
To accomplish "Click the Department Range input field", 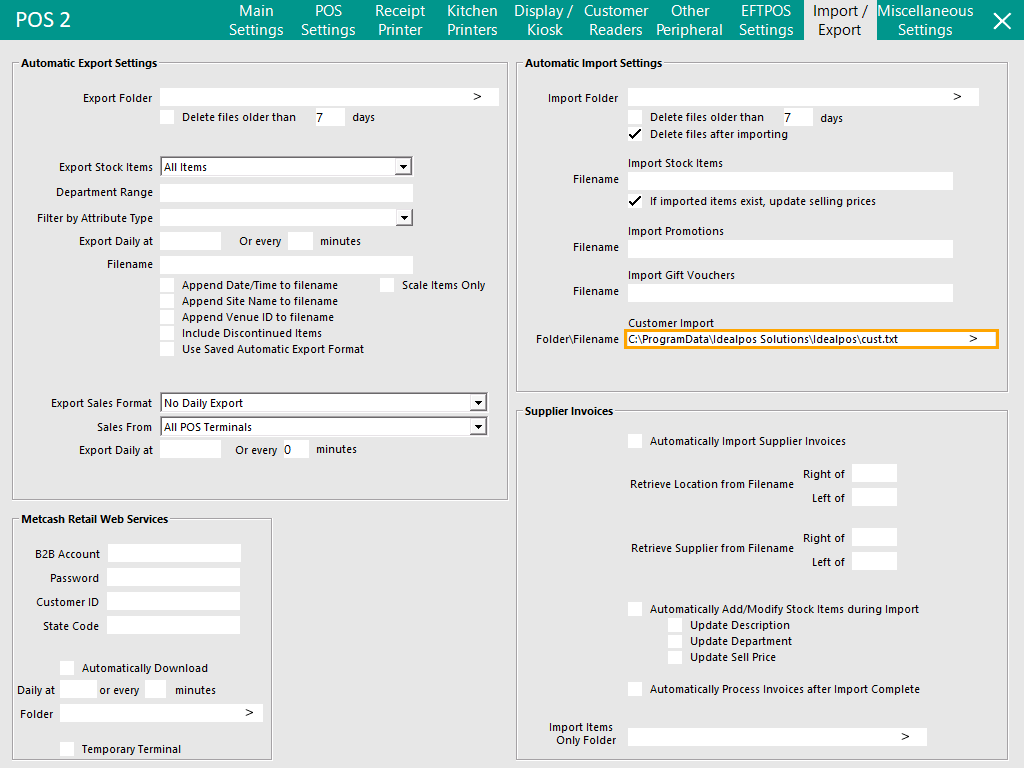I will tap(286, 193).
